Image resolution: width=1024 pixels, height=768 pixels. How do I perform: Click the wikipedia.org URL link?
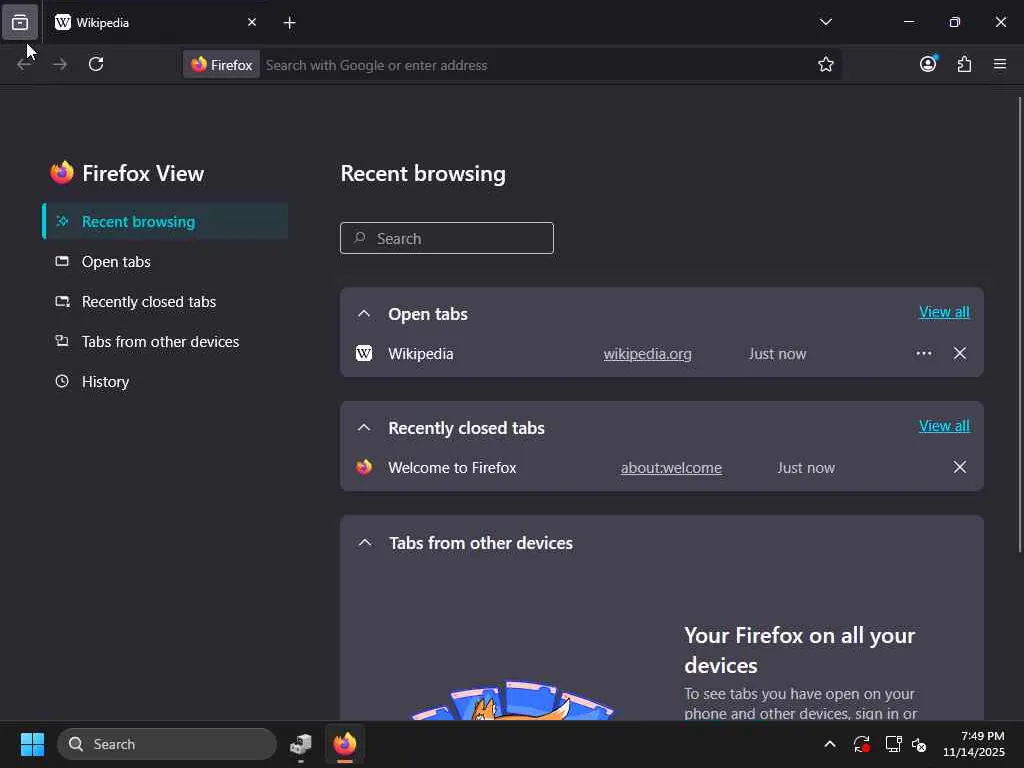tap(647, 354)
